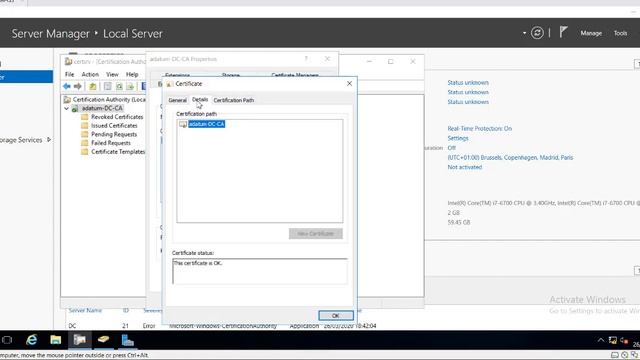
Task: Show hidden tray icons with the chevron
Action: (601, 340)
